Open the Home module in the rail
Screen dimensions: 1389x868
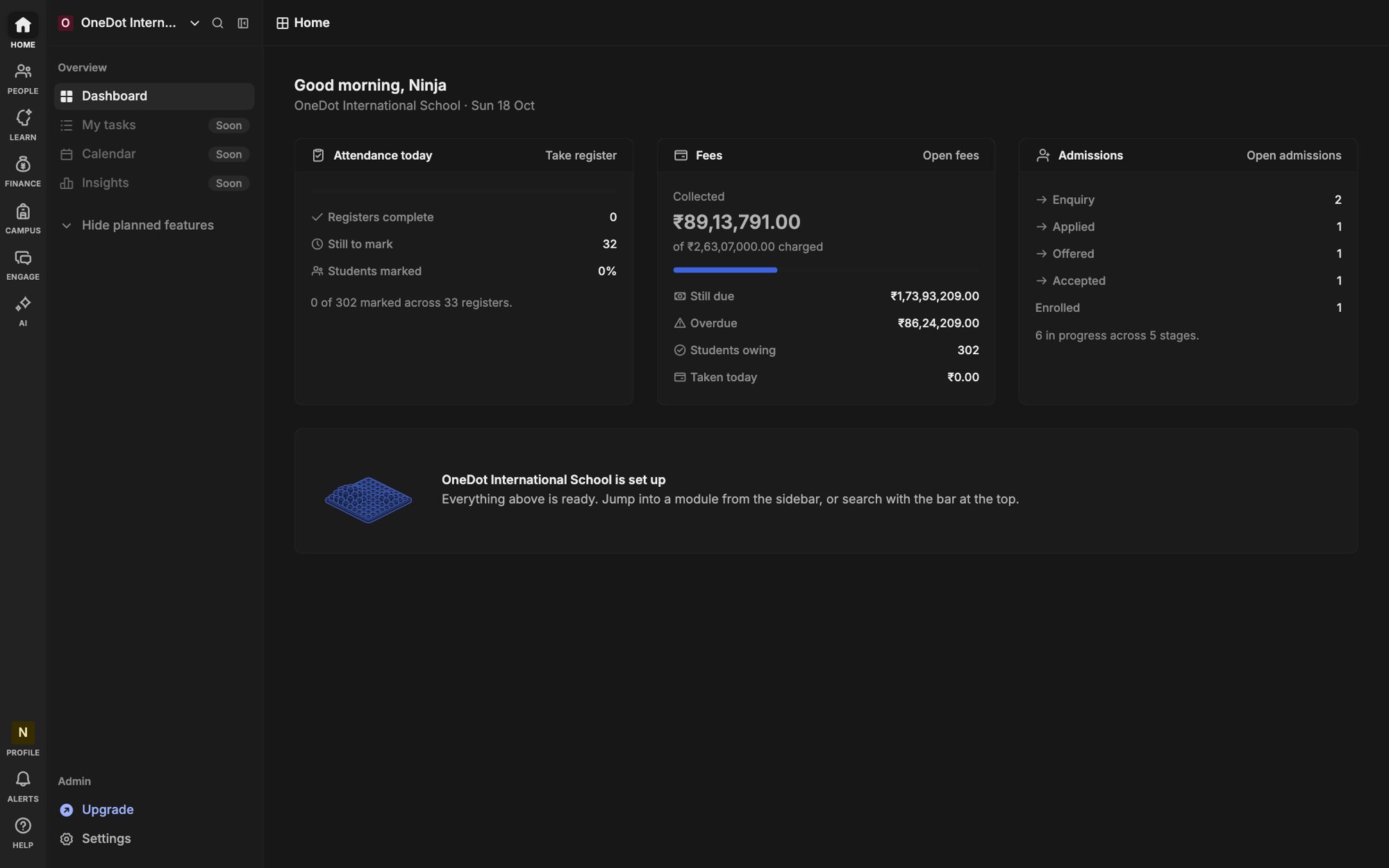[x=23, y=32]
